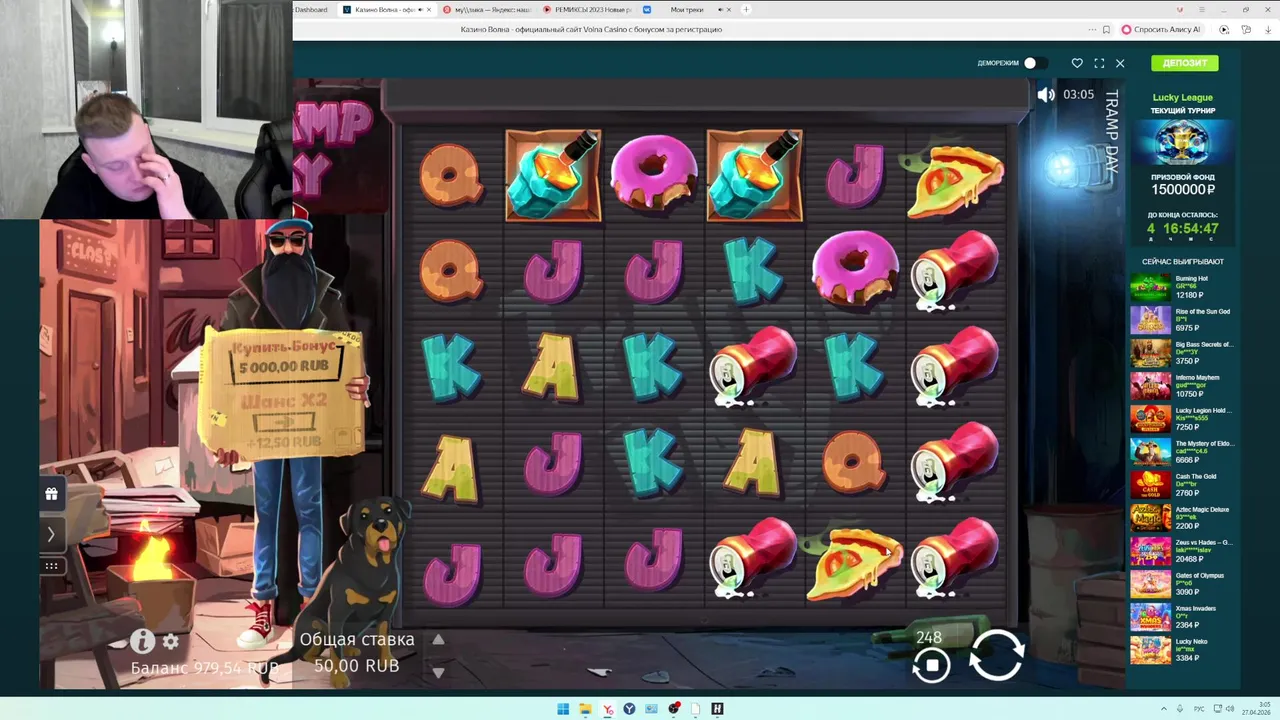Open game info with the i icon

click(x=142, y=641)
